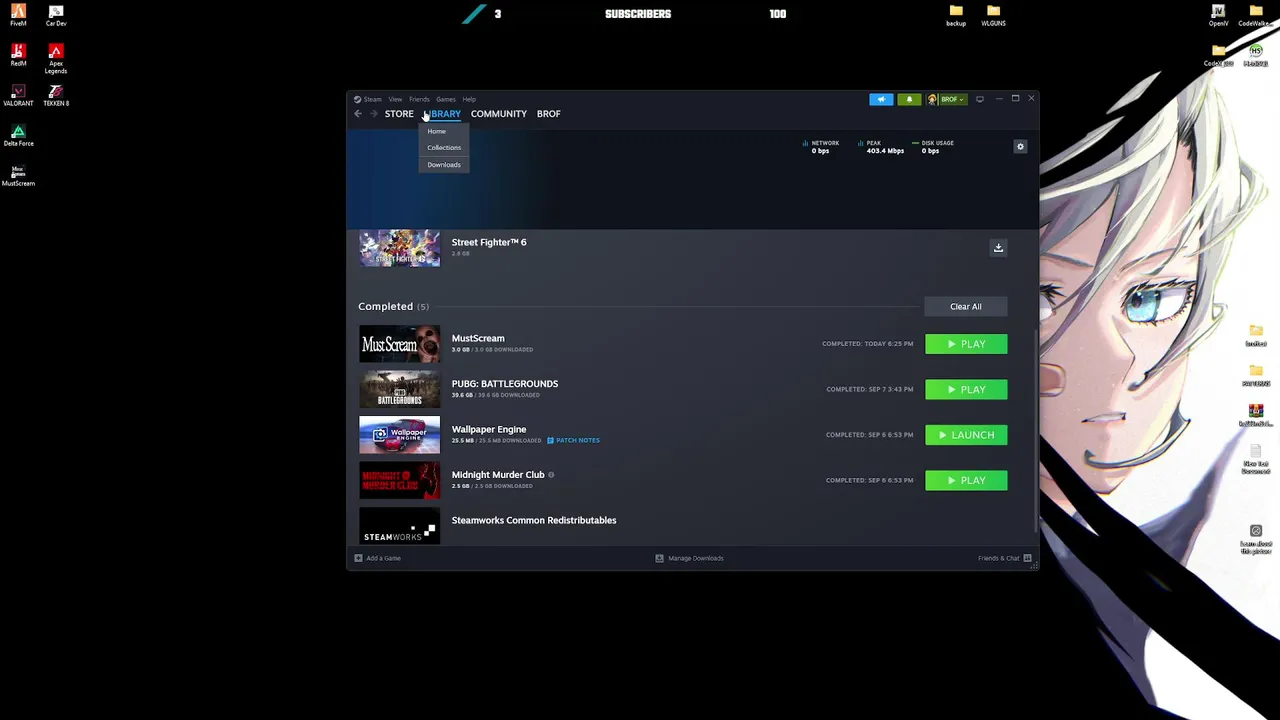Open the MustScream game thumbnail
The image size is (1280, 720).
[399, 344]
